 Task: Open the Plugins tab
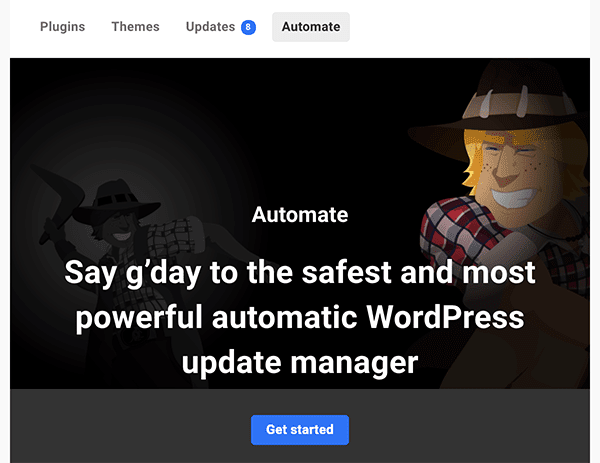(x=62, y=27)
